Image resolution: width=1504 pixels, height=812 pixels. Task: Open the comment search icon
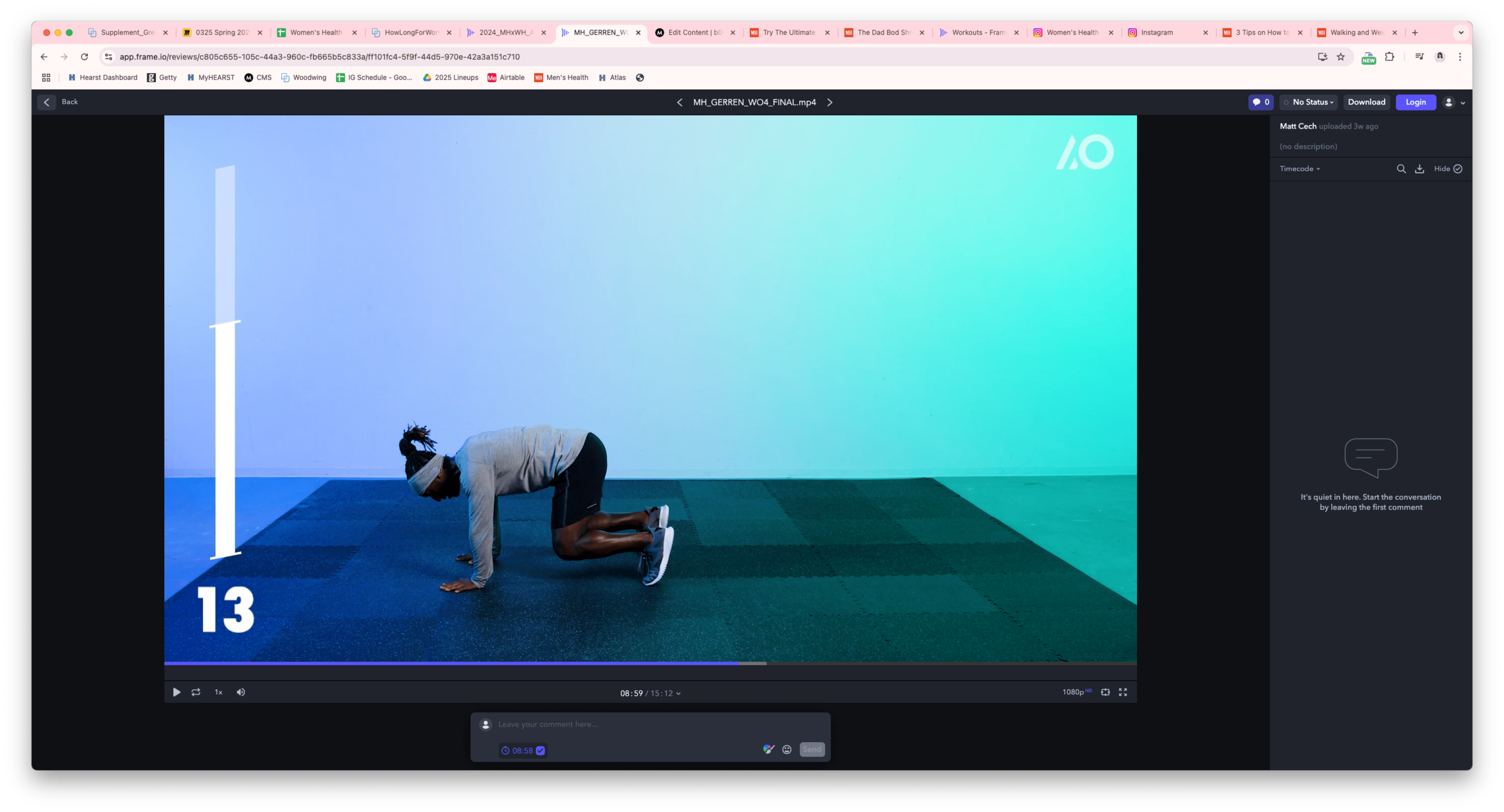coord(1401,169)
